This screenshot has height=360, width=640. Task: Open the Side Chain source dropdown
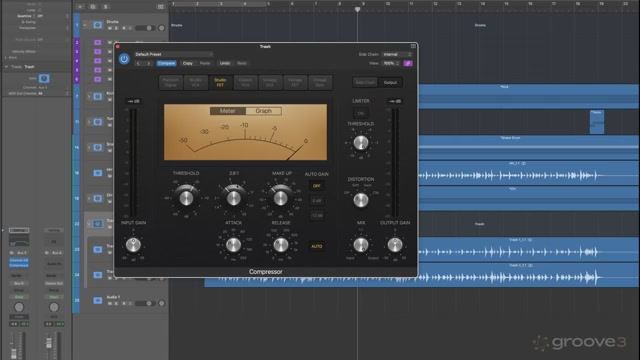[397, 54]
